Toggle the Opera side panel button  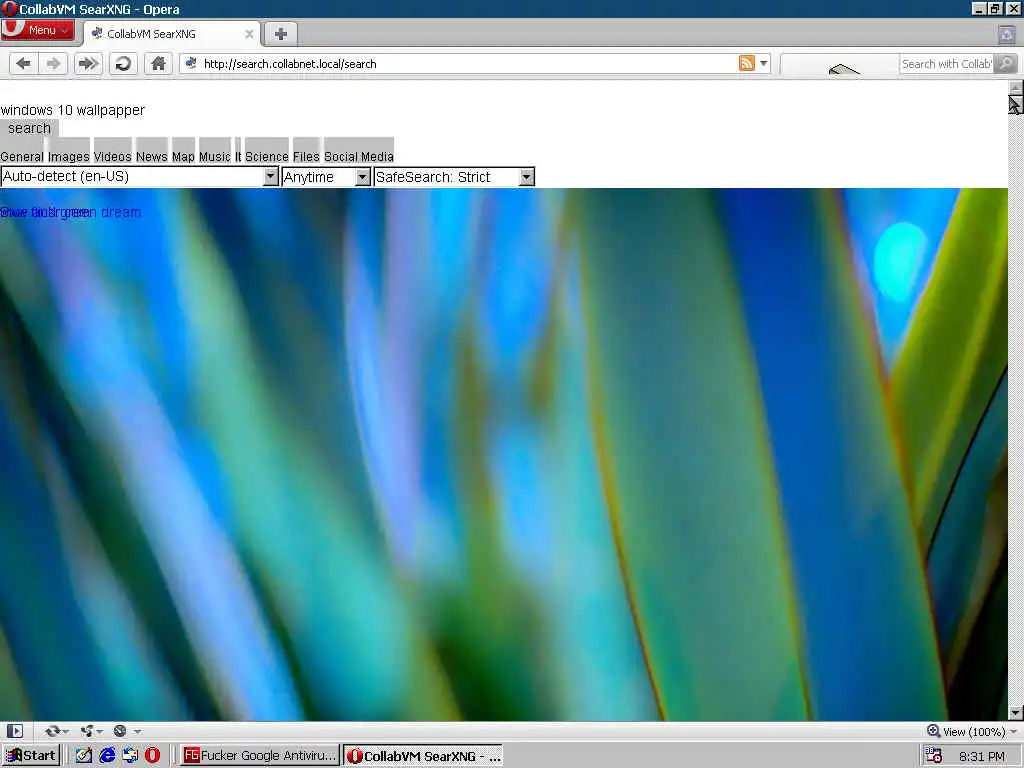(15, 731)
